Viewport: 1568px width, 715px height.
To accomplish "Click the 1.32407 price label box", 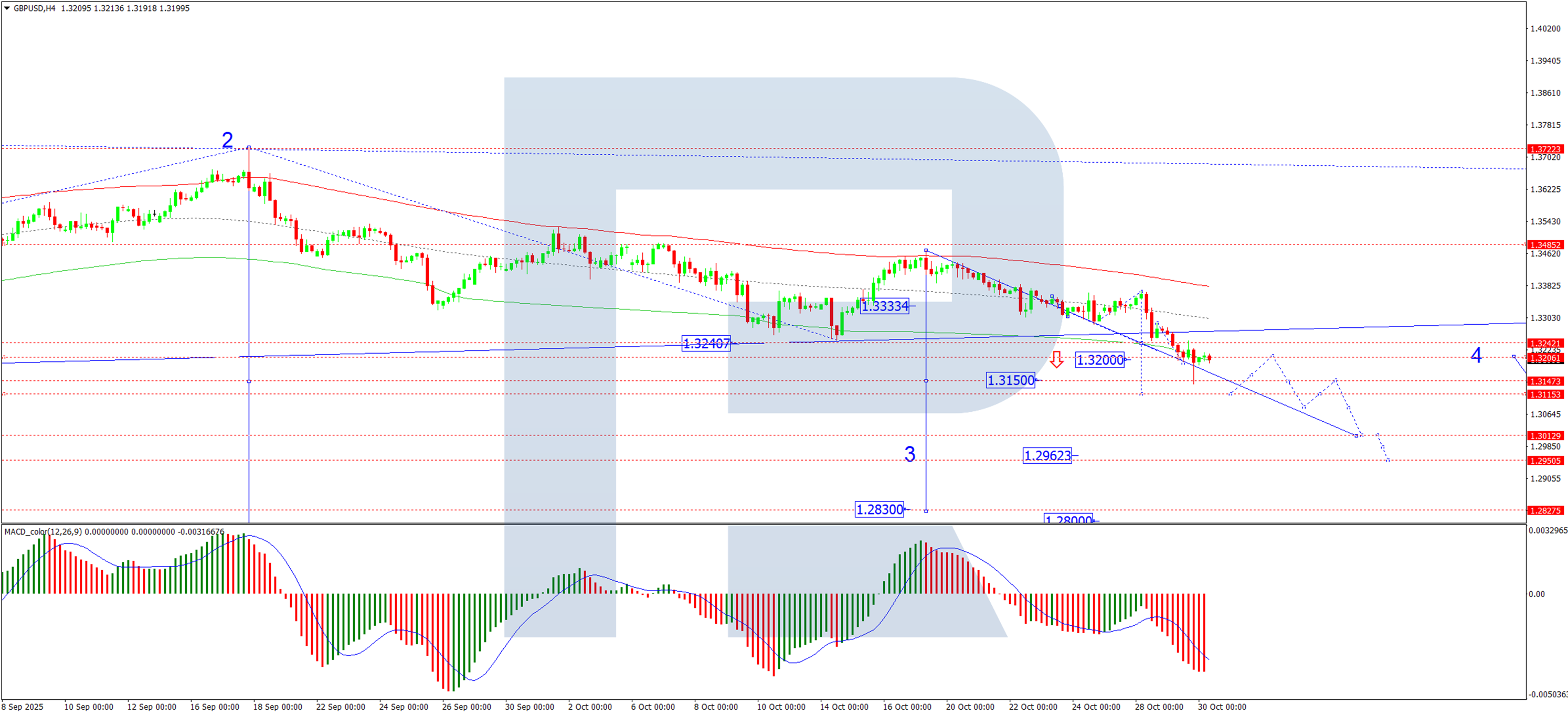I will [706, 344].
